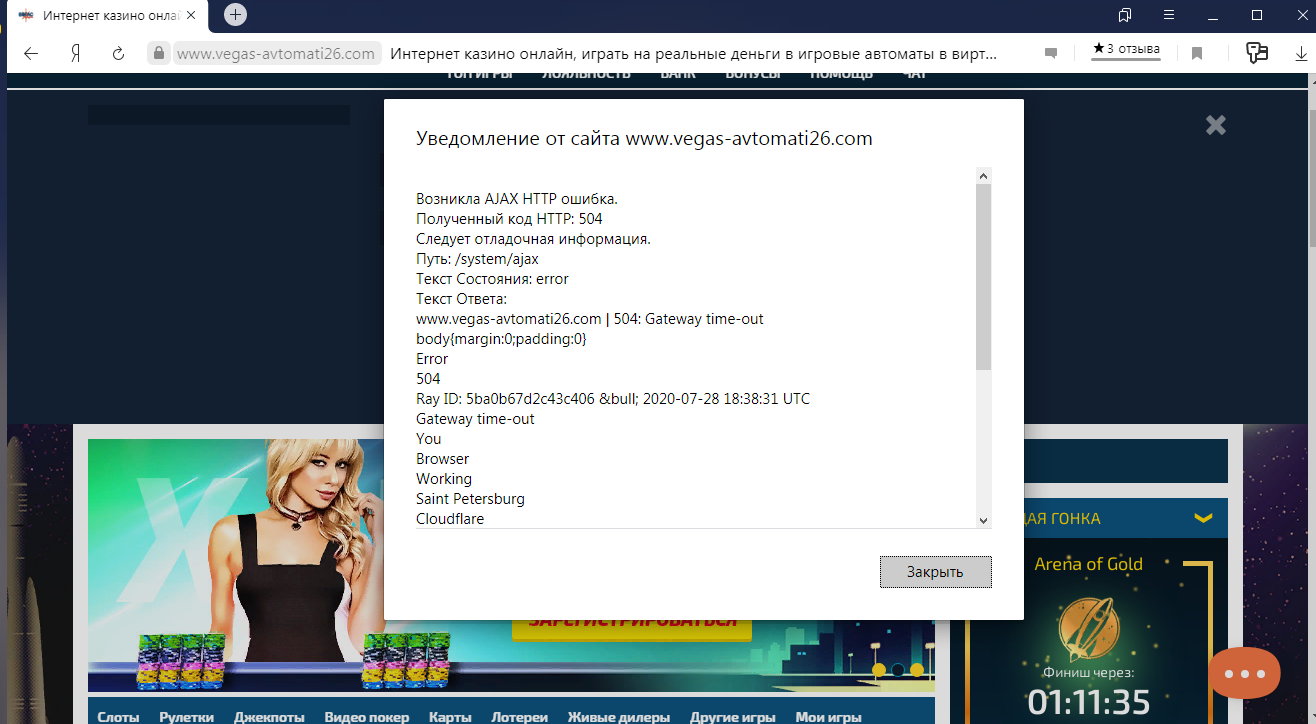Click the dialog scrollbar up arrow

[x=983, y=176]
